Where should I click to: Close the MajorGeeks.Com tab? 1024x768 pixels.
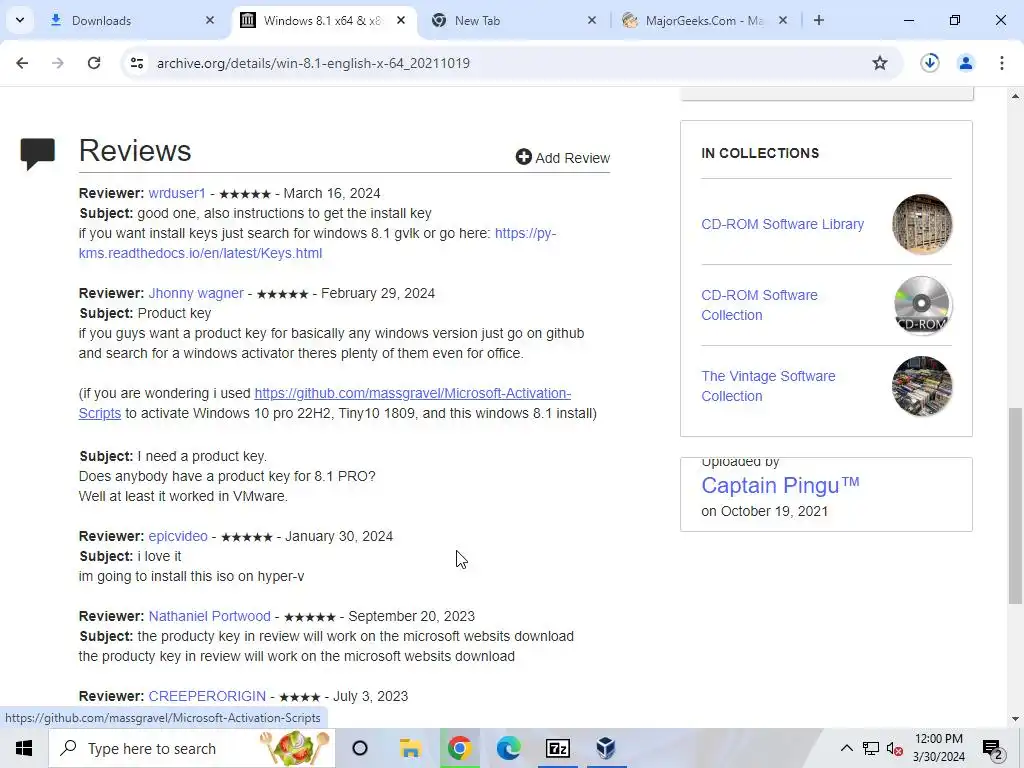(783, 20)
